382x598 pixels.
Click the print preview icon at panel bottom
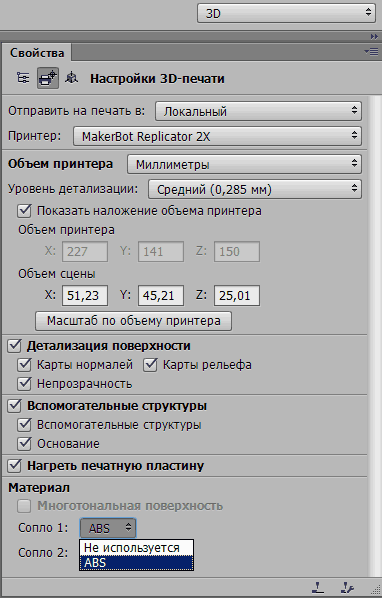[318, 587]
